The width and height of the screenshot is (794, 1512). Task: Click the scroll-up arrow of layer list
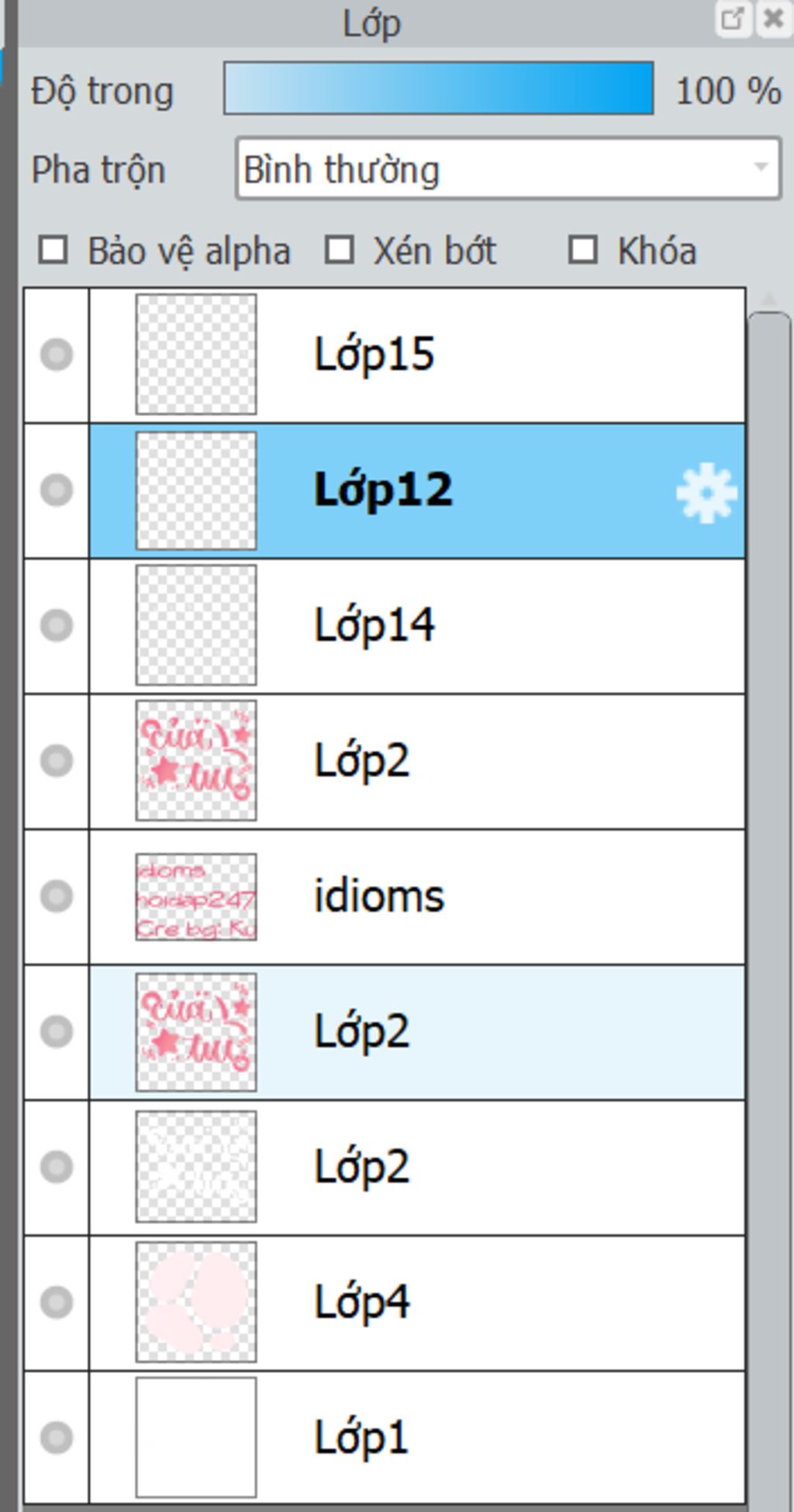(768, 298)
